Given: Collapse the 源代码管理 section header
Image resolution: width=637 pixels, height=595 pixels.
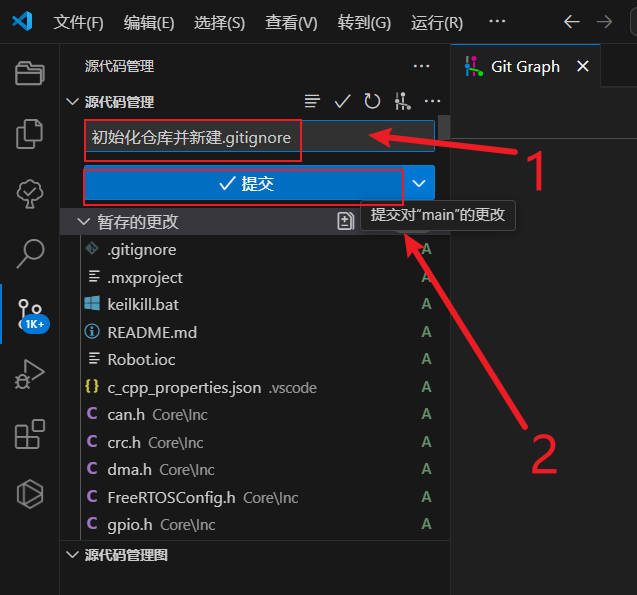Looking at the screenshot, I should (x=72, y=102).
